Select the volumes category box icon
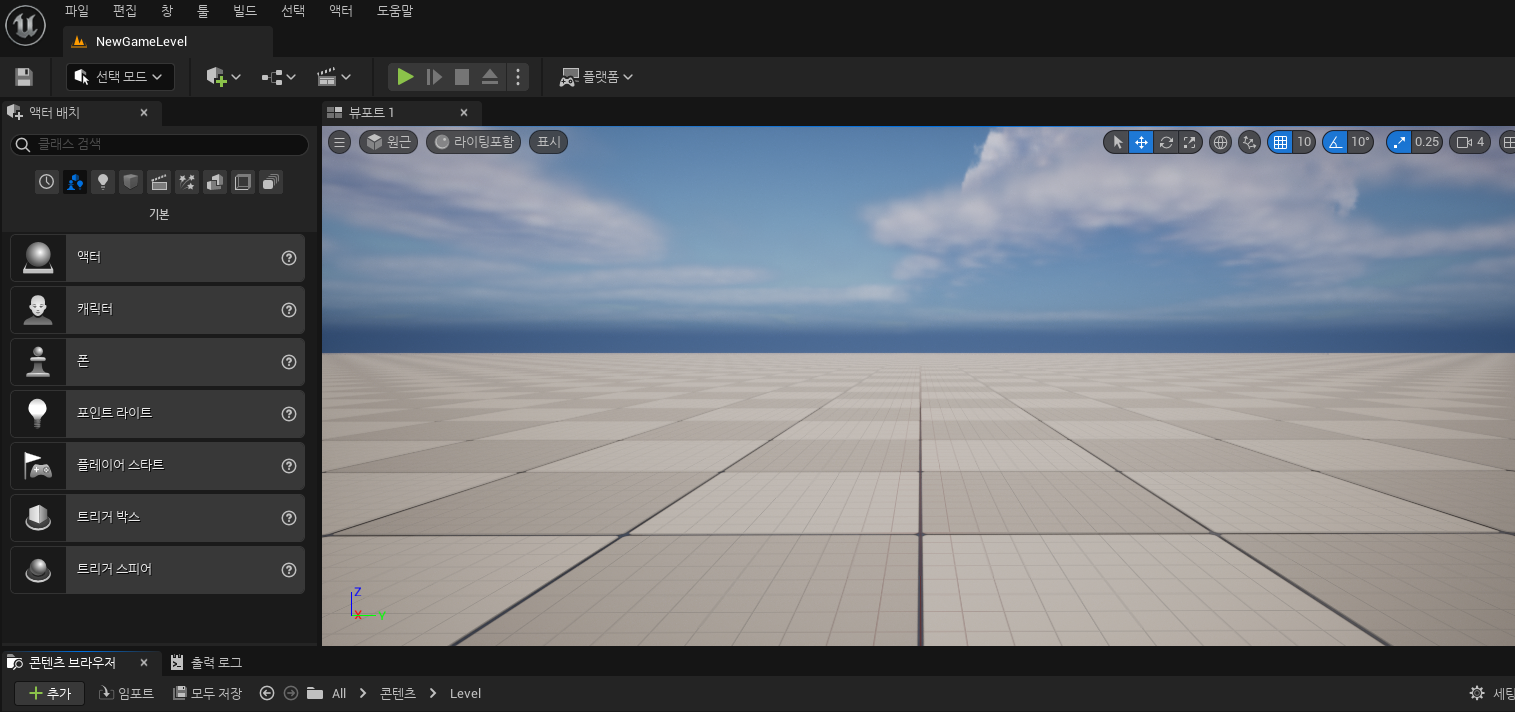This screenshot has height=712, width=1515. tap(243, 182)
